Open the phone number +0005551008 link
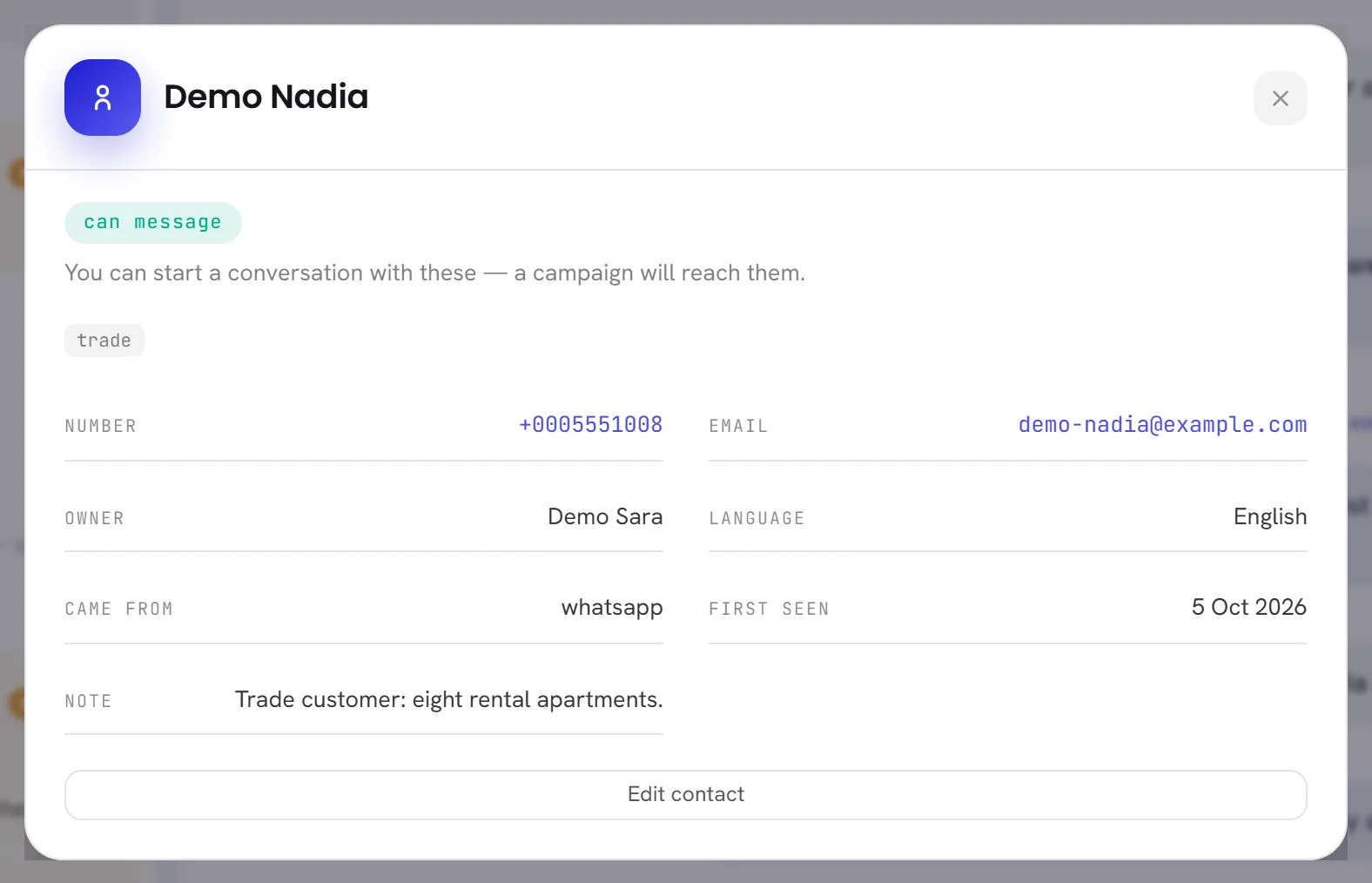Viewport: 1372px width, 883px height. tap(591, 425)
